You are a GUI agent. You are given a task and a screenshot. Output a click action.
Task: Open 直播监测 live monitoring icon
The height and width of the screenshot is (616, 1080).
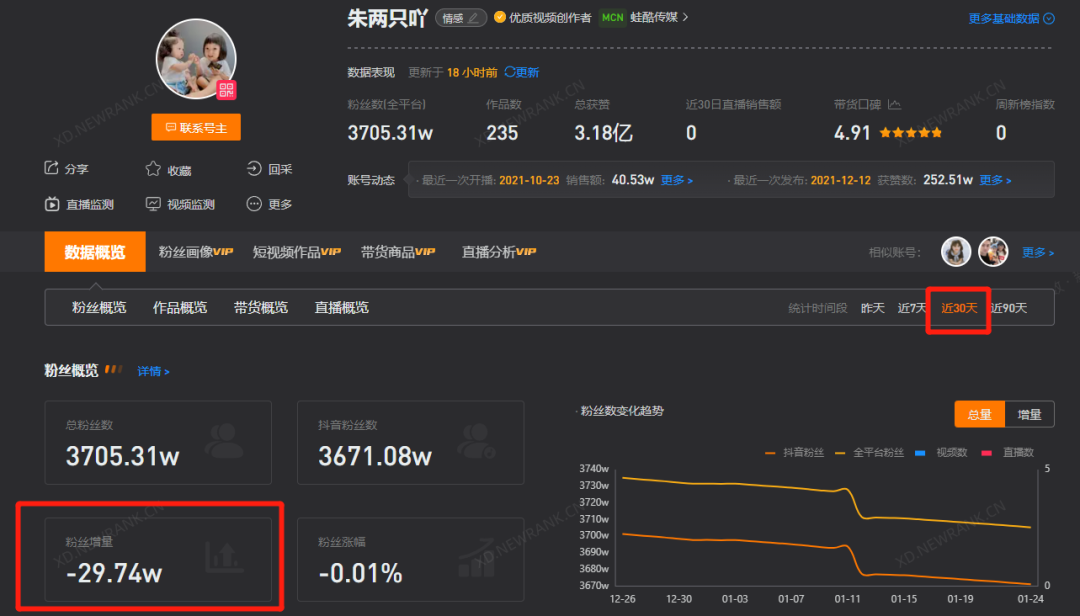pyautogui.click(x=50, y=203)
